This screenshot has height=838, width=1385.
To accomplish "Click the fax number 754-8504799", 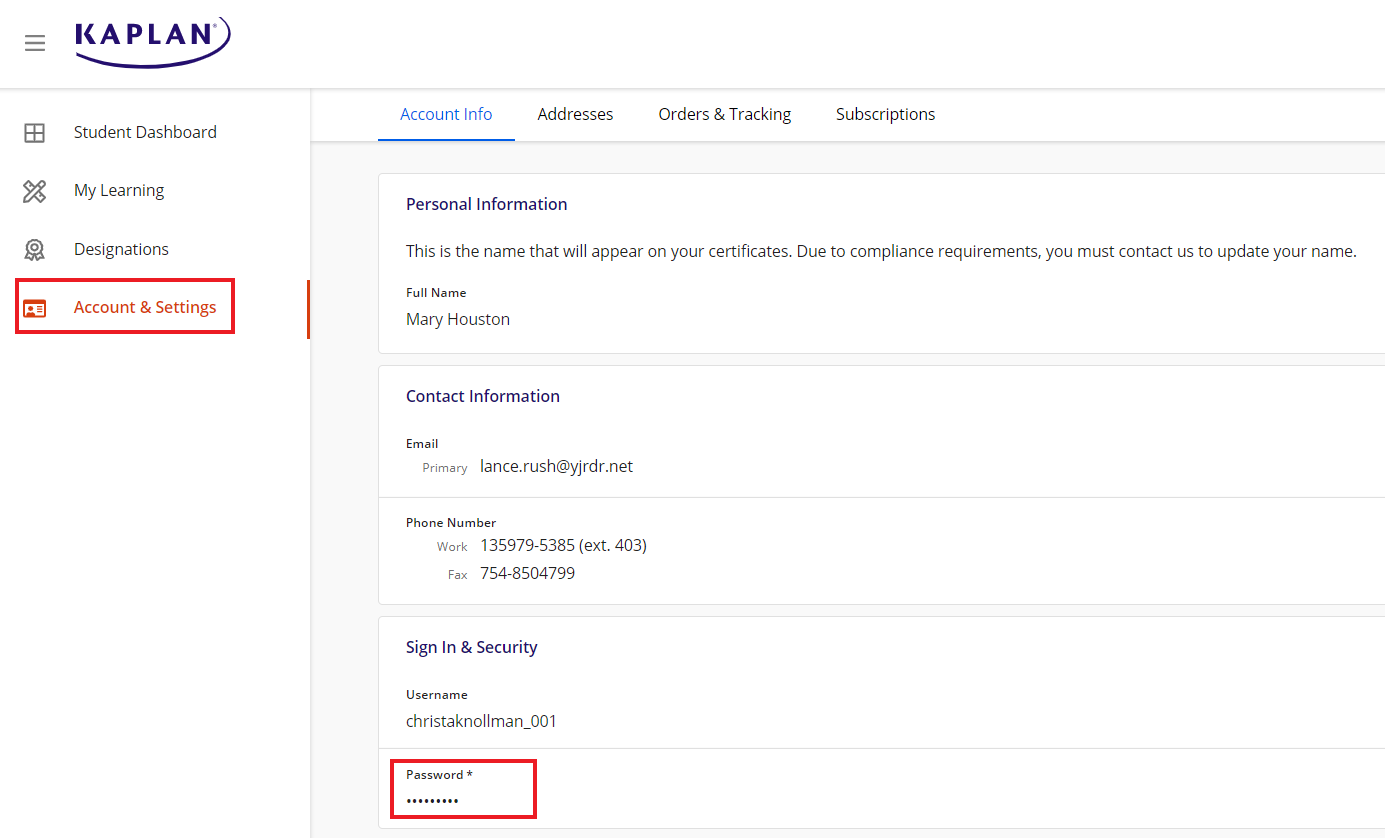I will [x=527, y=573].
